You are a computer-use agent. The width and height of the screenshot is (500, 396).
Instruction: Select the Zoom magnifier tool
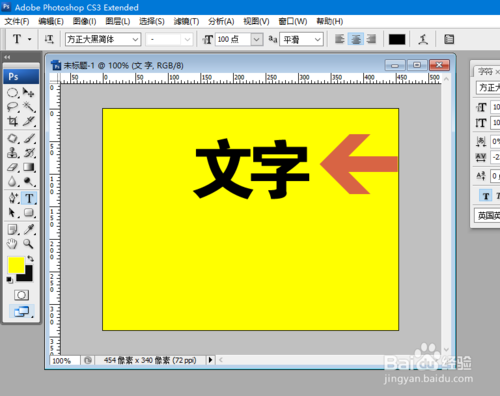(x=29, y=244)
